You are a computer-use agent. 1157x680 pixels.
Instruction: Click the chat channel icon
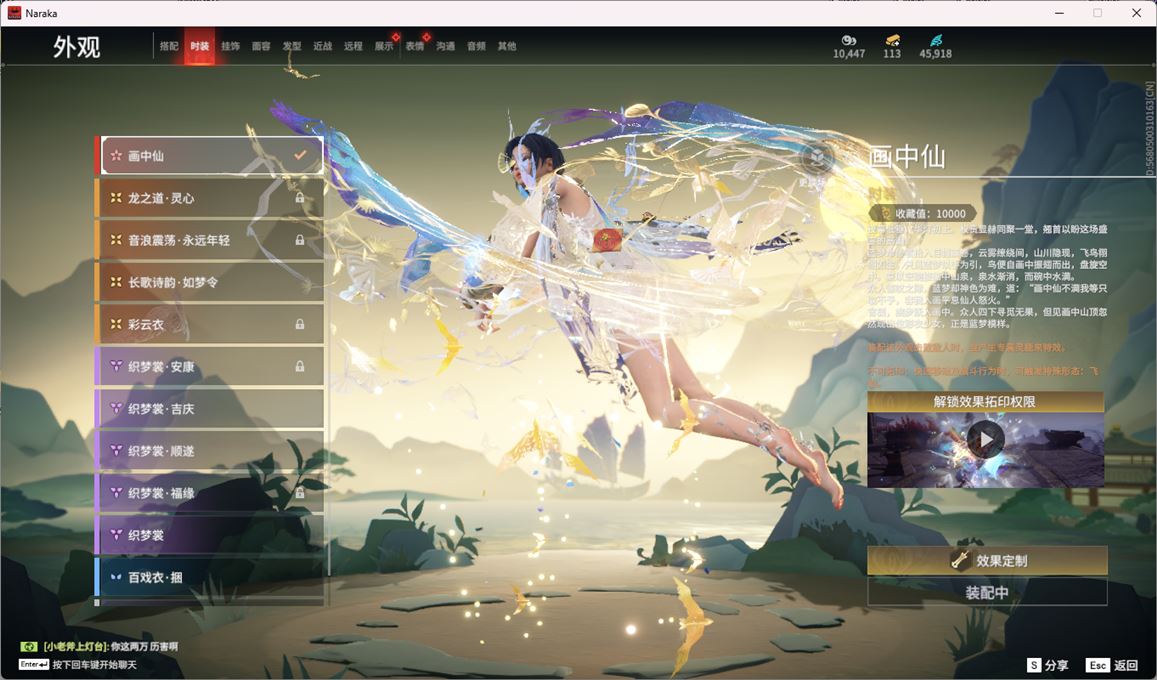point(29,647)
